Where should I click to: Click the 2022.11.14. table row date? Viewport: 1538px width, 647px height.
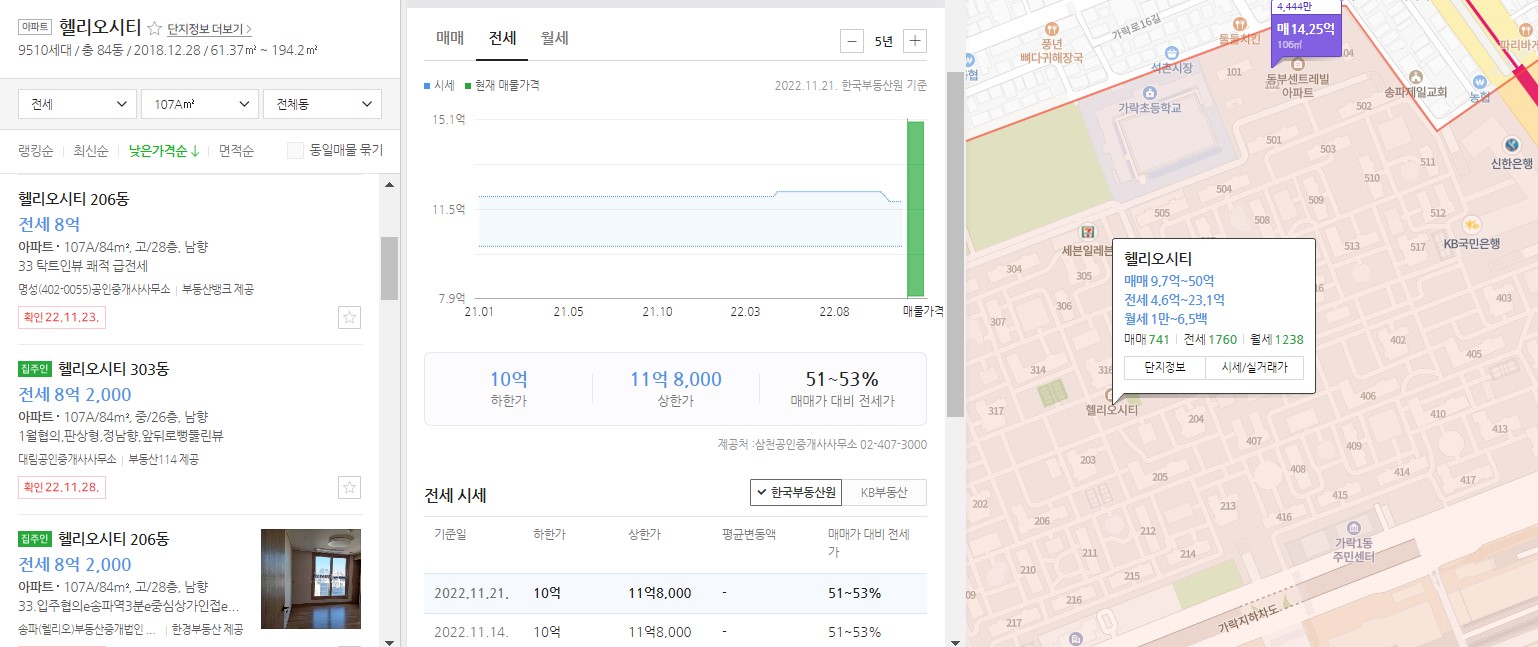pos(471,632)
